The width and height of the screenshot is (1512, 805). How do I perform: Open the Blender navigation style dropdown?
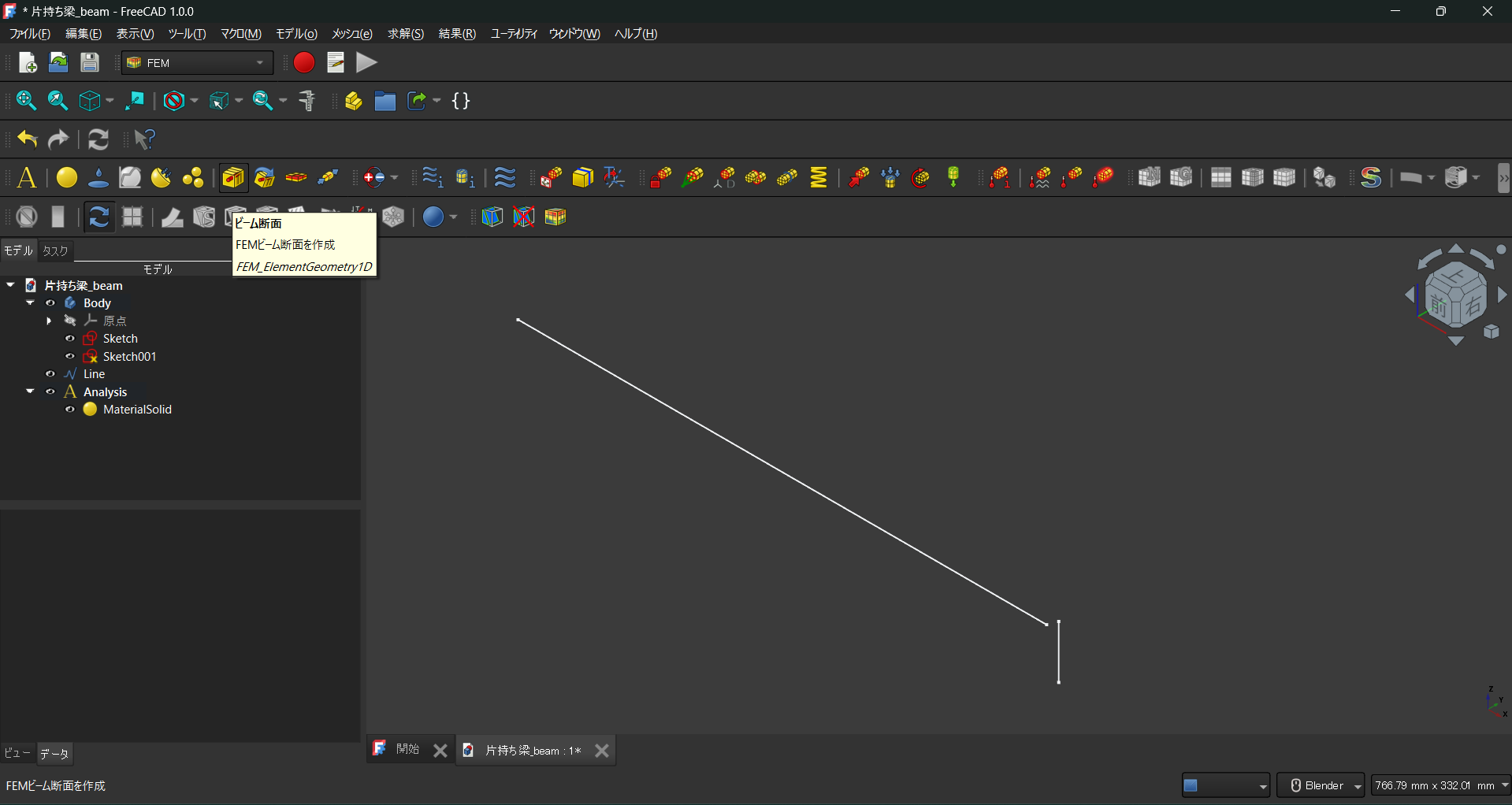point(1321,785)
